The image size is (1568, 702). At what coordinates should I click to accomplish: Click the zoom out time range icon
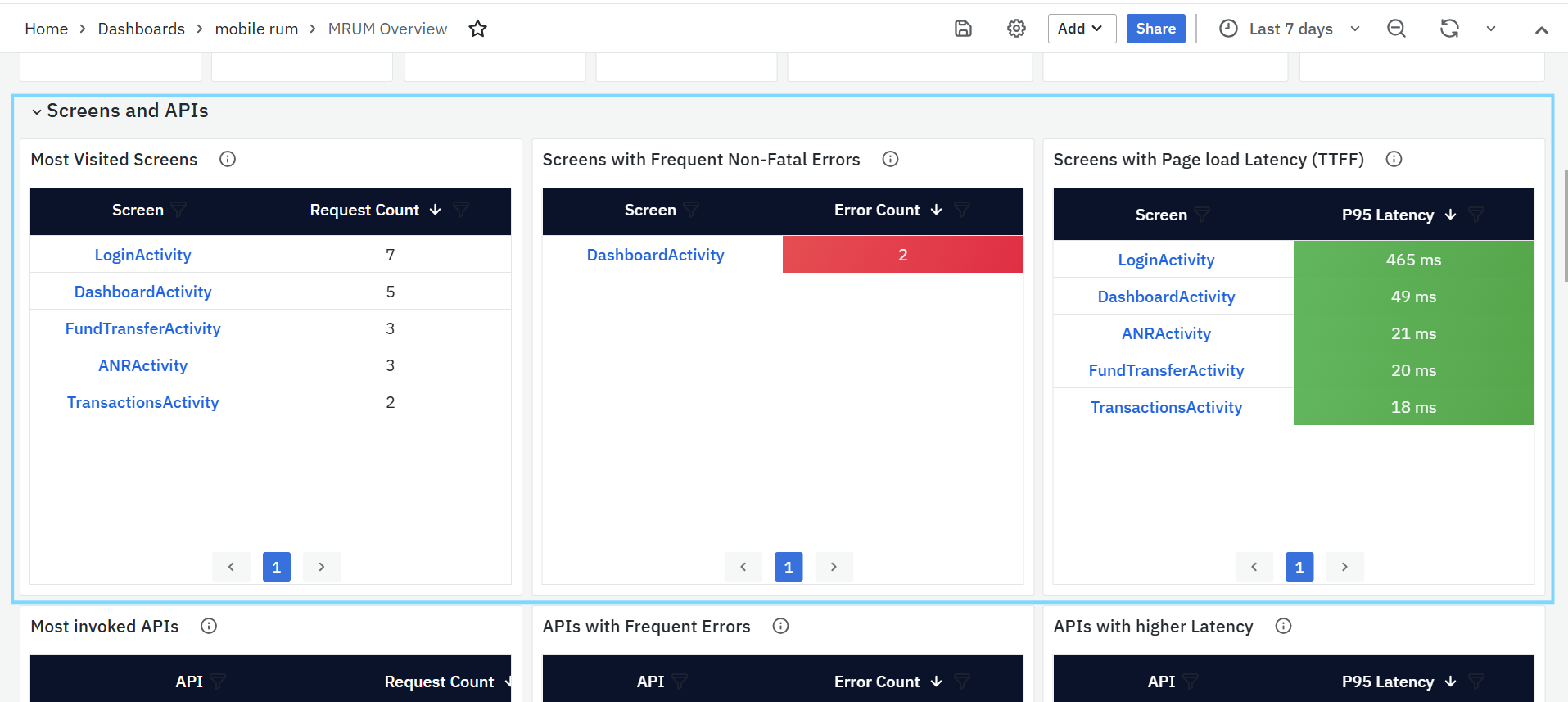1396,29
